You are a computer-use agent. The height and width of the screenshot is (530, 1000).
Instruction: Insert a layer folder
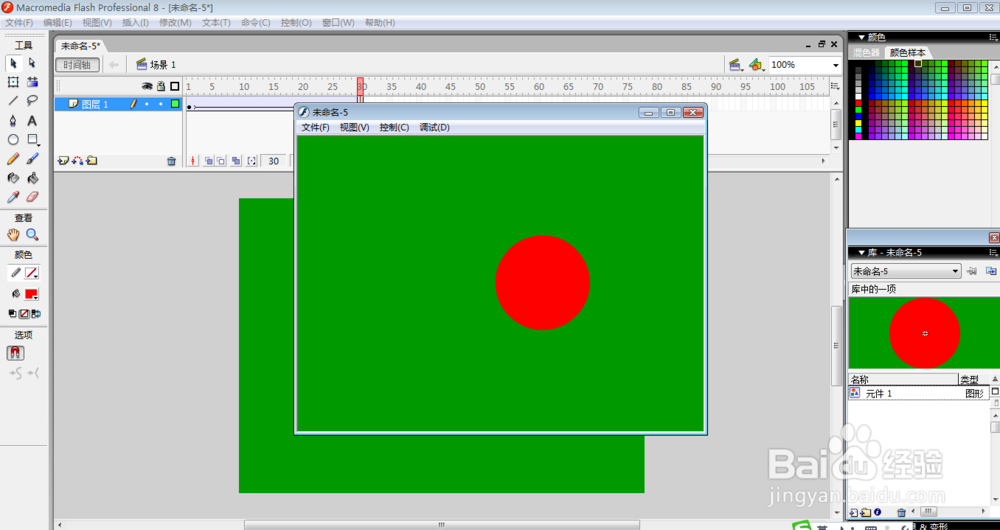[x=91, y=161]
